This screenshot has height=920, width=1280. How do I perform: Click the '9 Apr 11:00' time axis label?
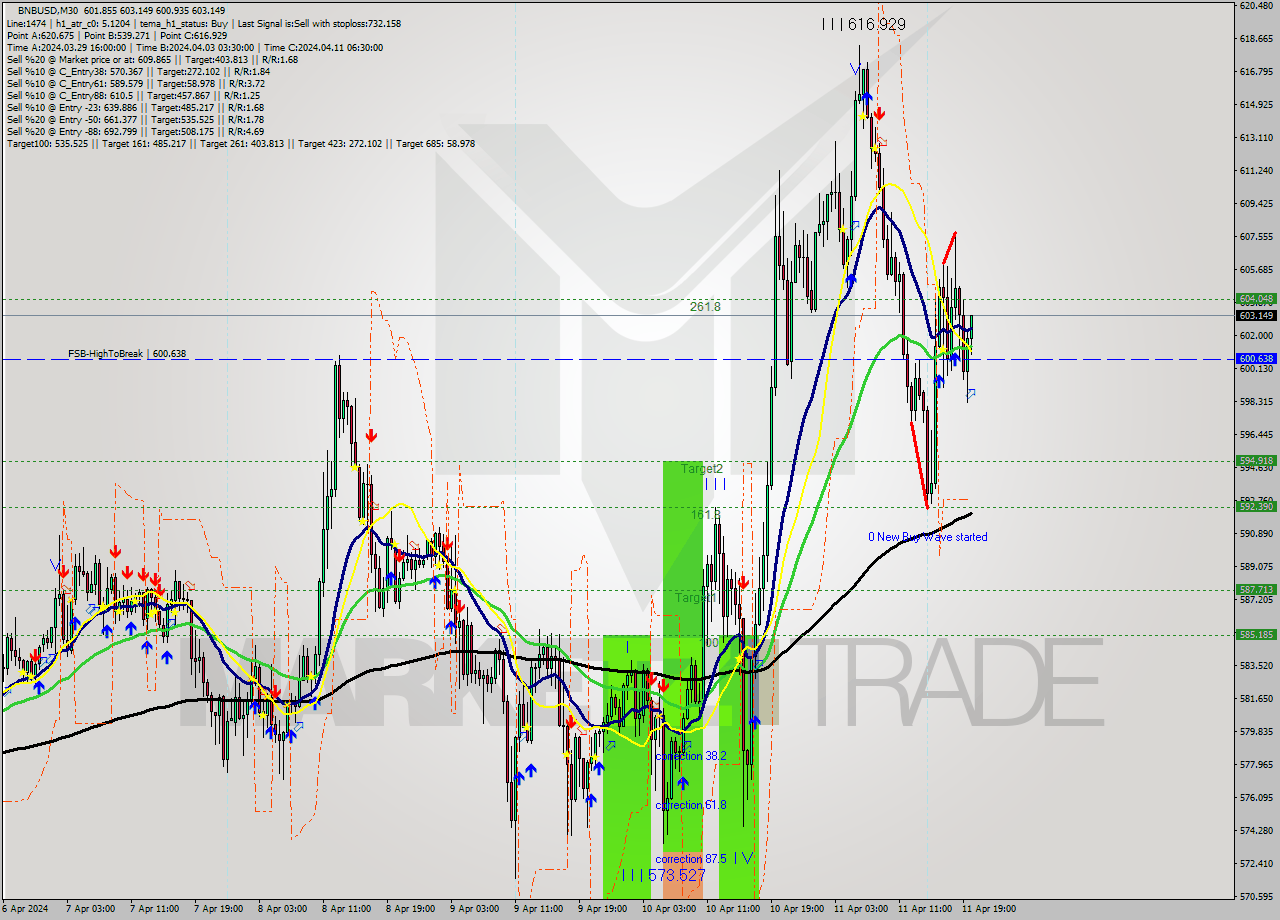click(538, 909)
